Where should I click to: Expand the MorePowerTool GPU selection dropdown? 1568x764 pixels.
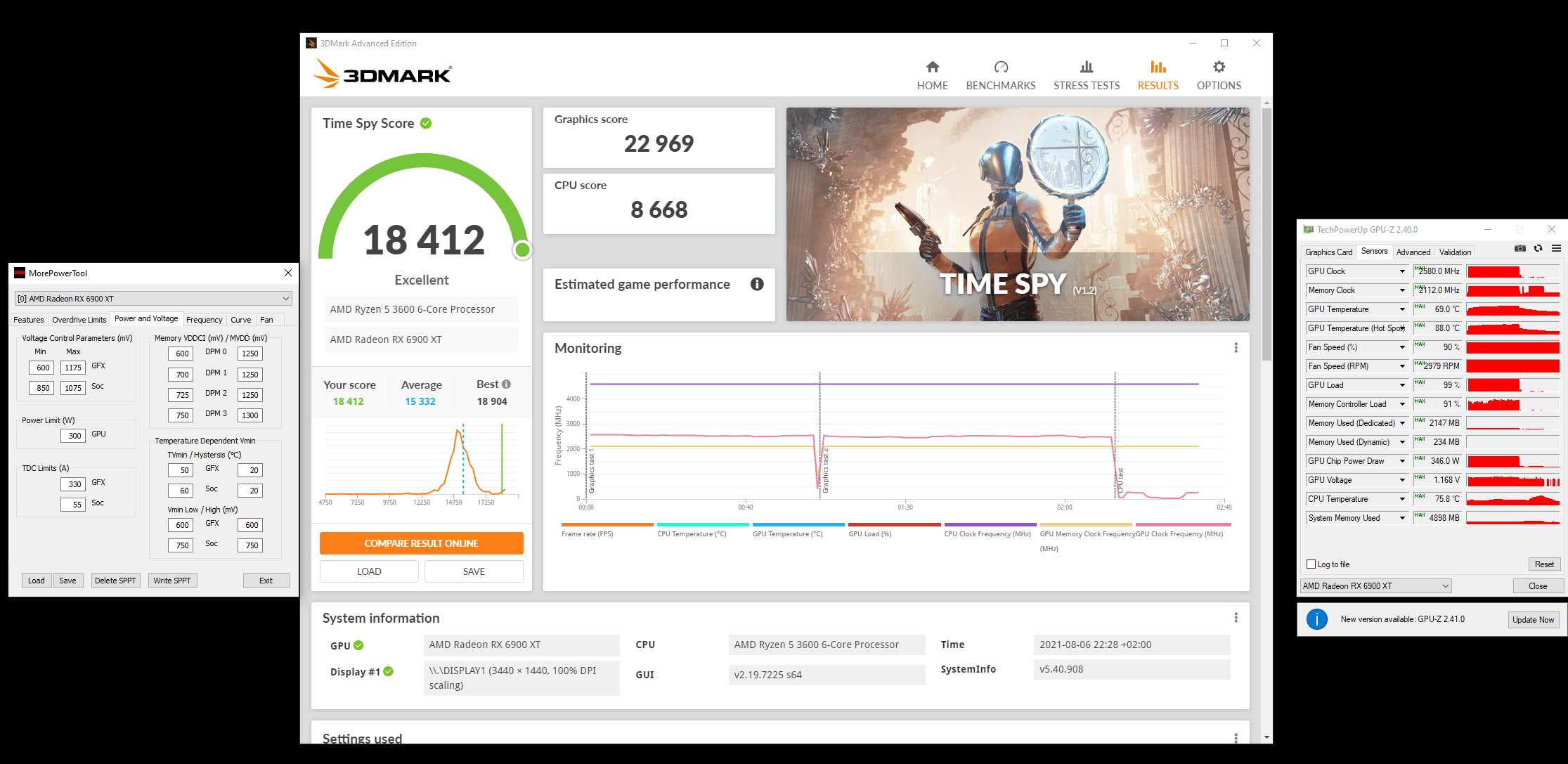pyautogui.click(x=286, y=299)
